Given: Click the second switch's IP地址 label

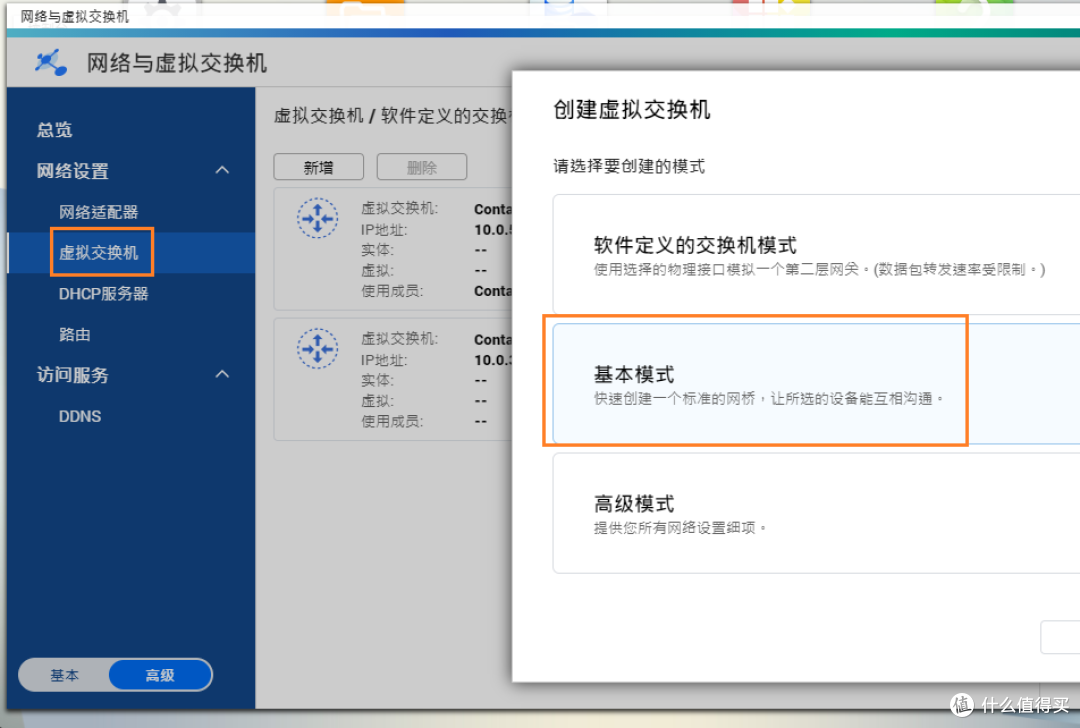Looking at the screenshot, I should point(384,360).
